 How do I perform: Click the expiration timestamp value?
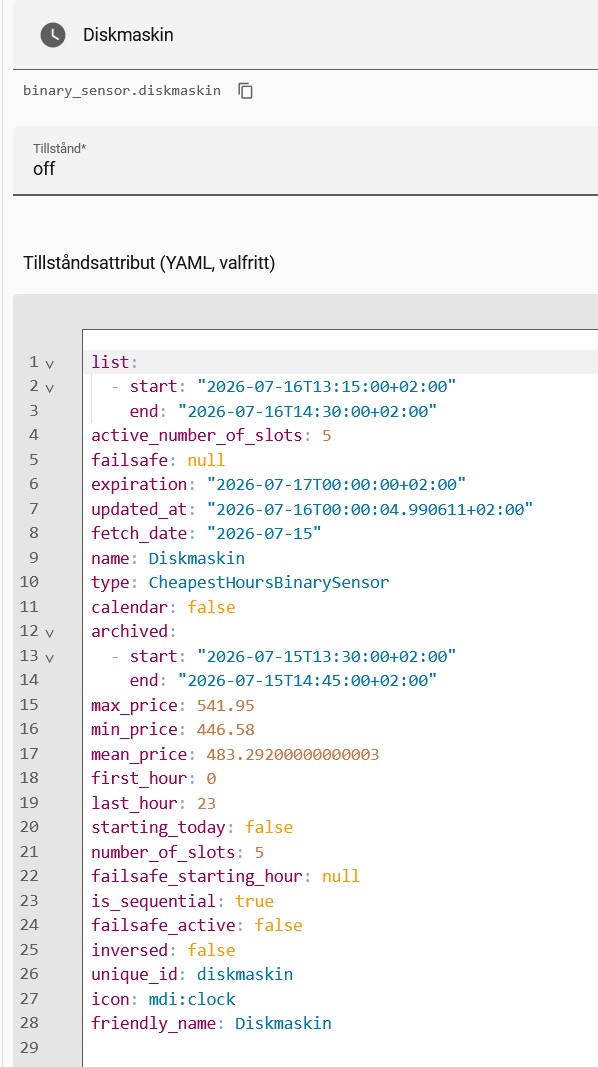pos(337,485)
